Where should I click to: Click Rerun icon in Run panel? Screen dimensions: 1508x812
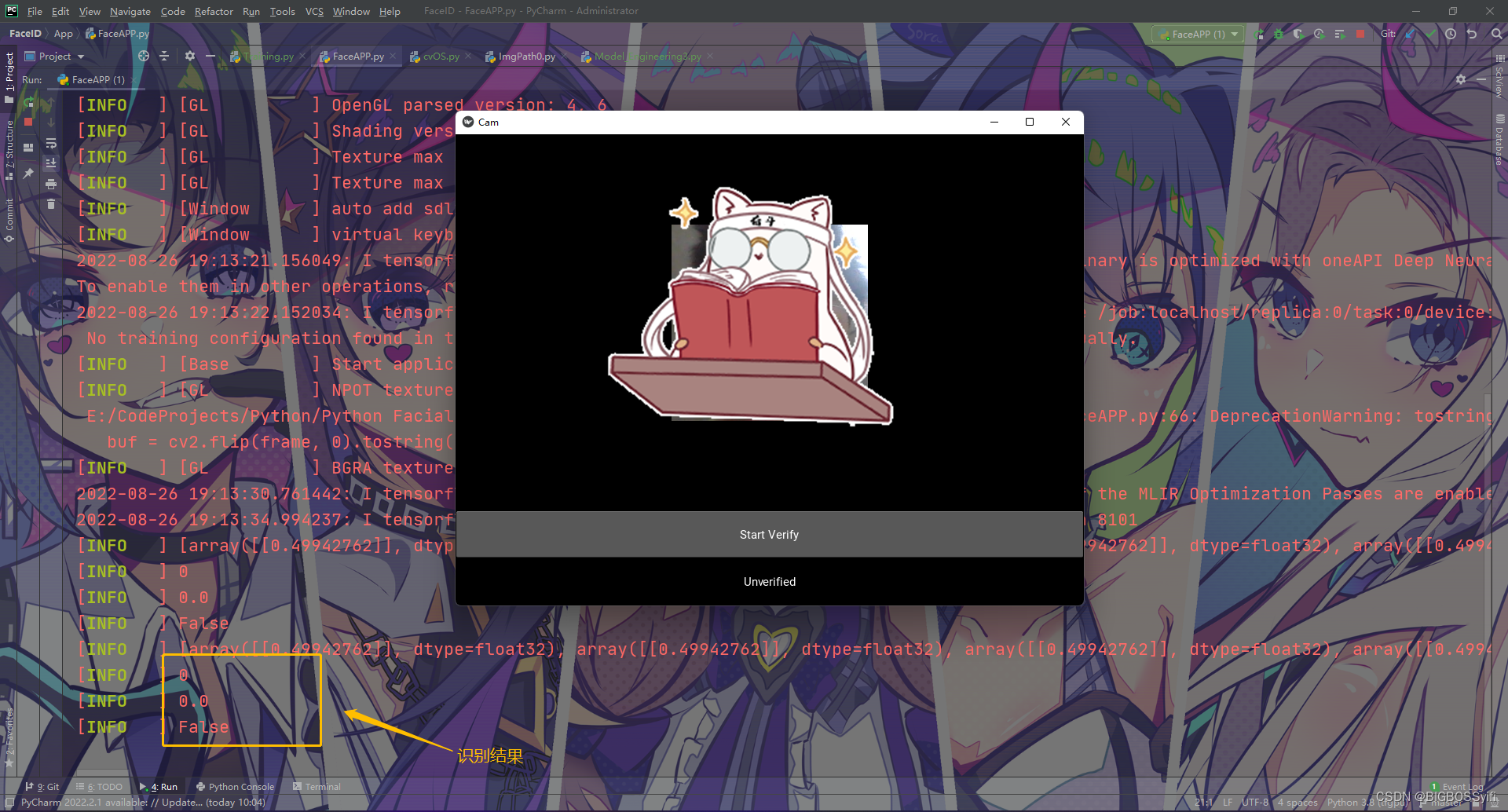(x=29, y=104)
